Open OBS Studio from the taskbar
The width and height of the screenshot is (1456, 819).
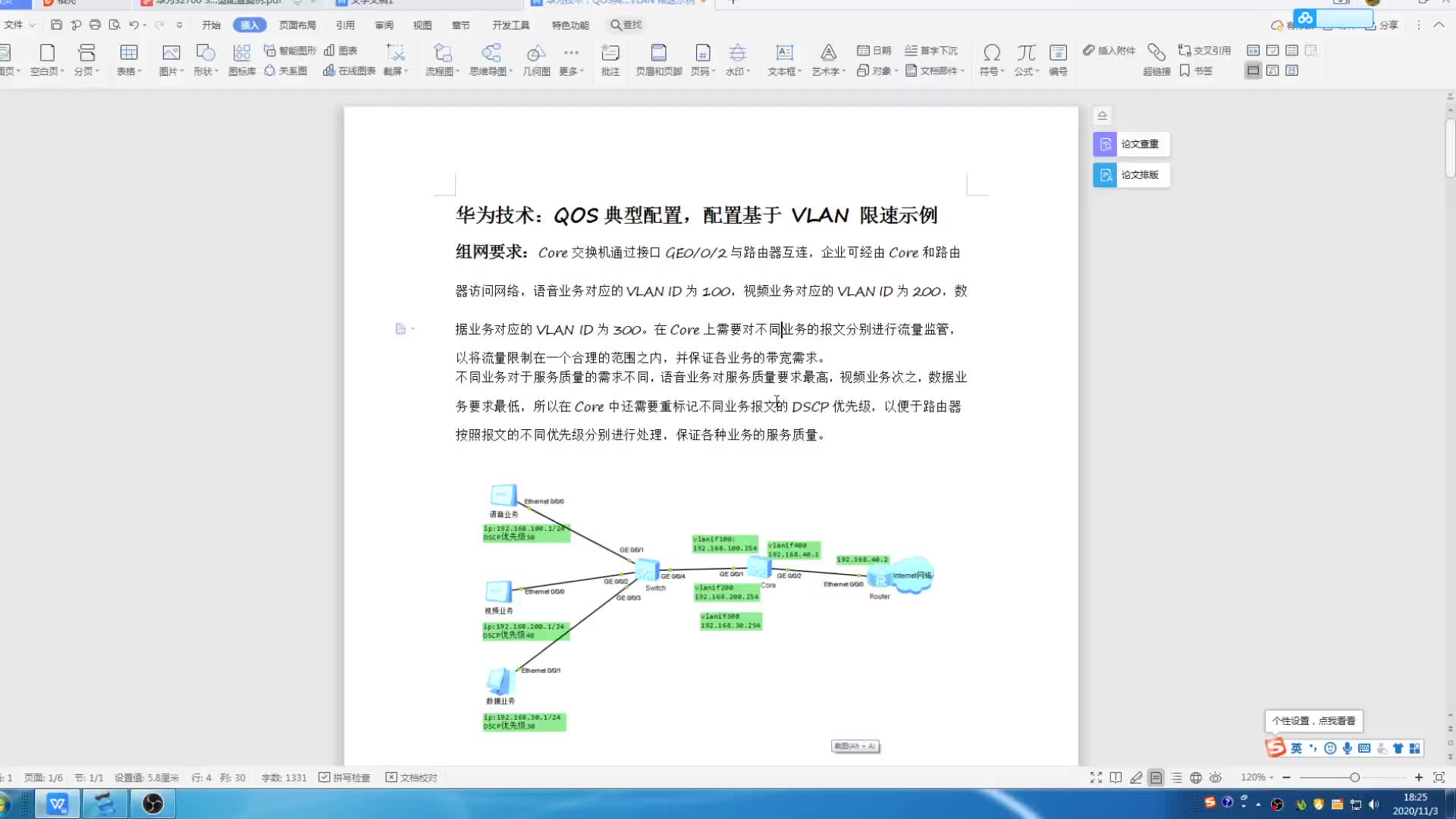[152, 803]
